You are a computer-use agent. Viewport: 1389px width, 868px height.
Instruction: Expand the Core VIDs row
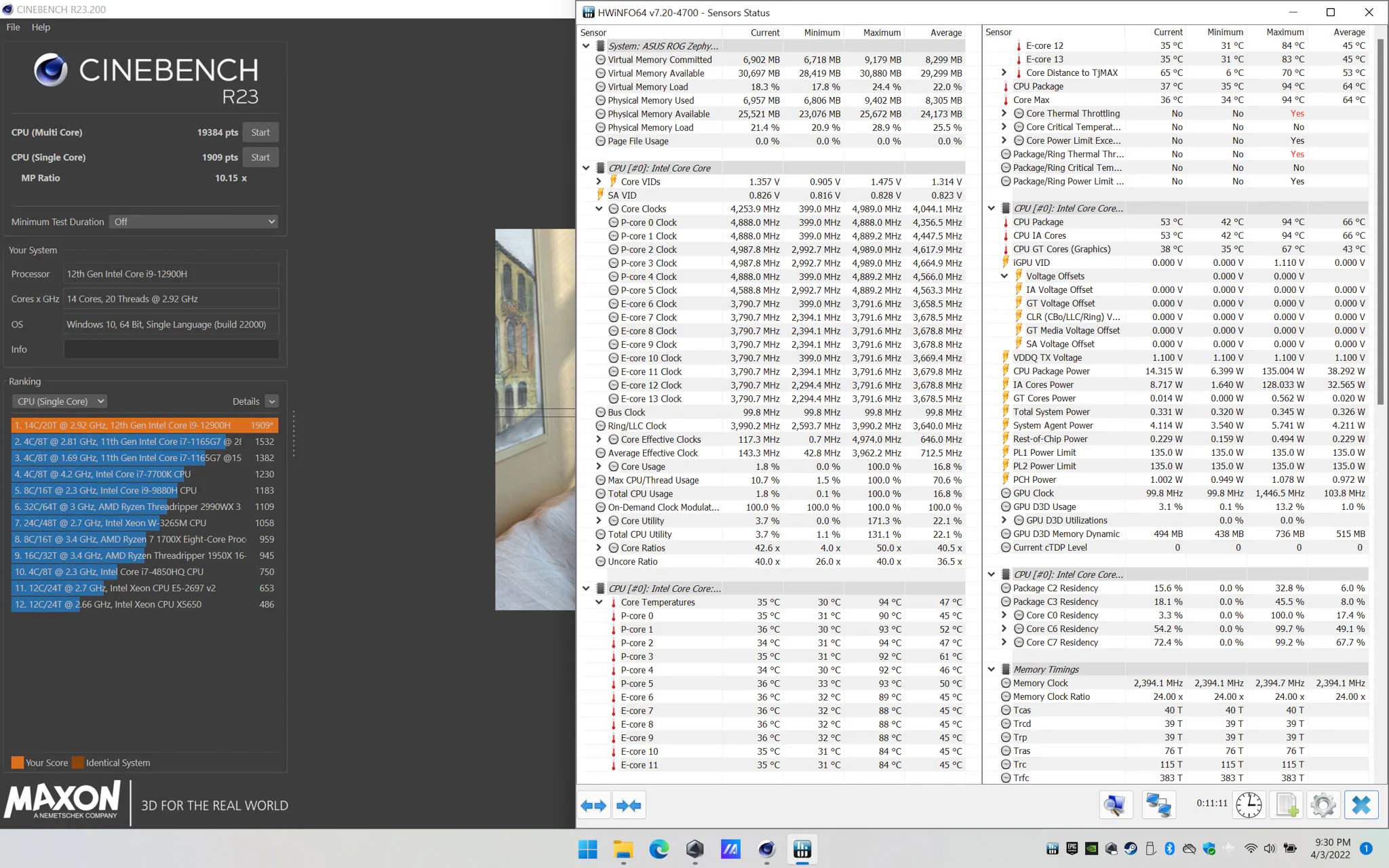tap(599, 182)
